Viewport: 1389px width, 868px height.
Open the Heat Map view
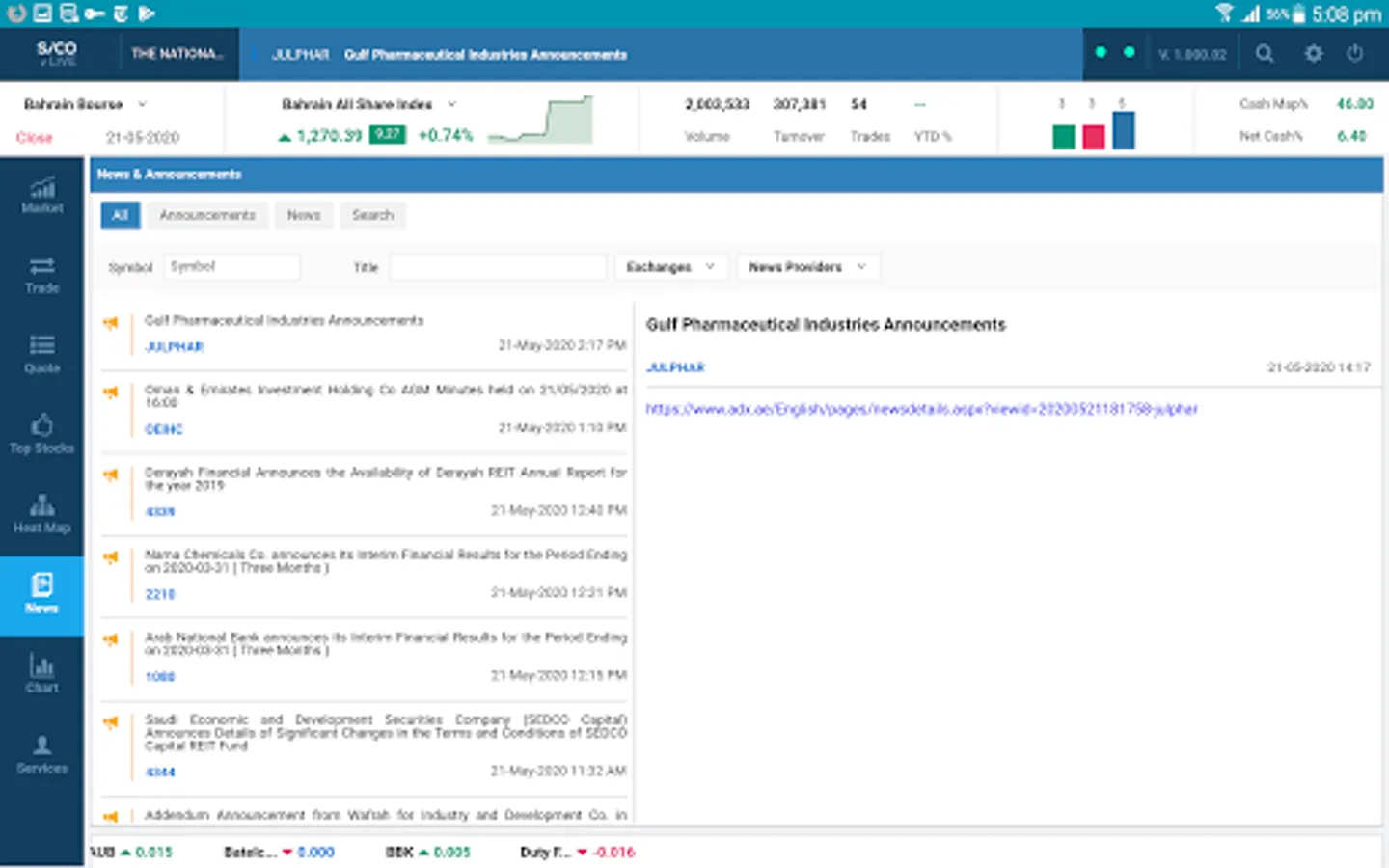(x=42, y=516)
